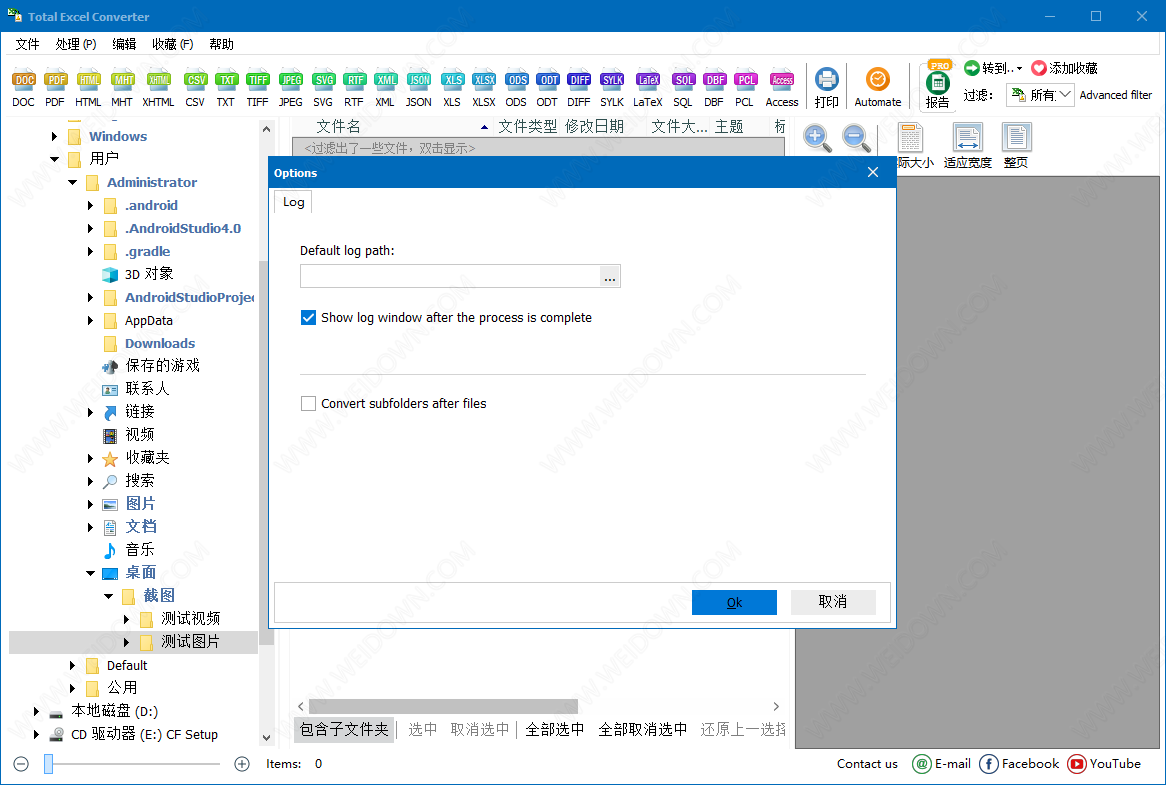Pick PCL output icon
The height and width of the screenshot is (785, 1166).
[744, 88]
